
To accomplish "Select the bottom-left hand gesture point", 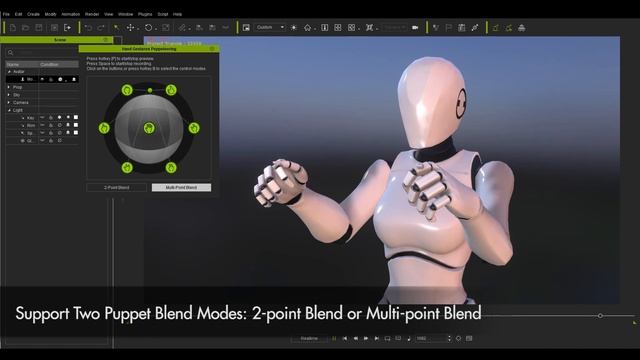I will point(127,167).
